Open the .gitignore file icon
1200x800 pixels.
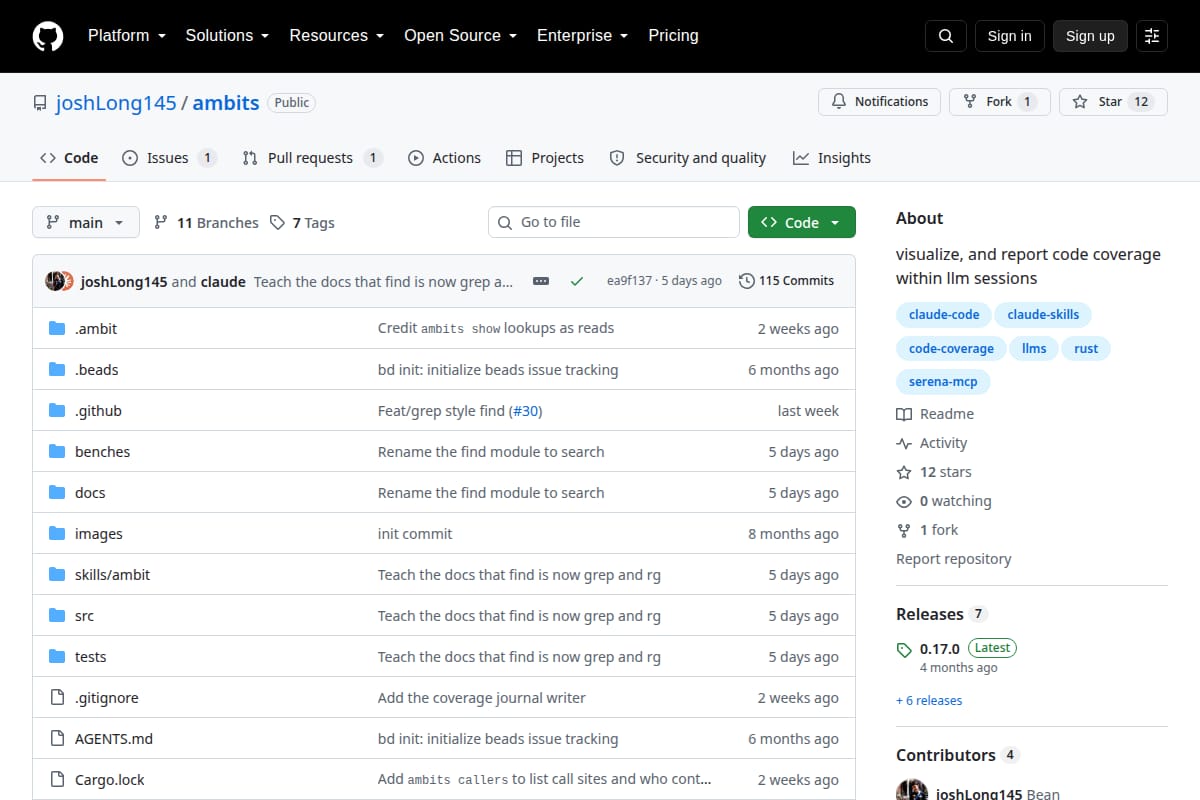[x=57, y=698]
